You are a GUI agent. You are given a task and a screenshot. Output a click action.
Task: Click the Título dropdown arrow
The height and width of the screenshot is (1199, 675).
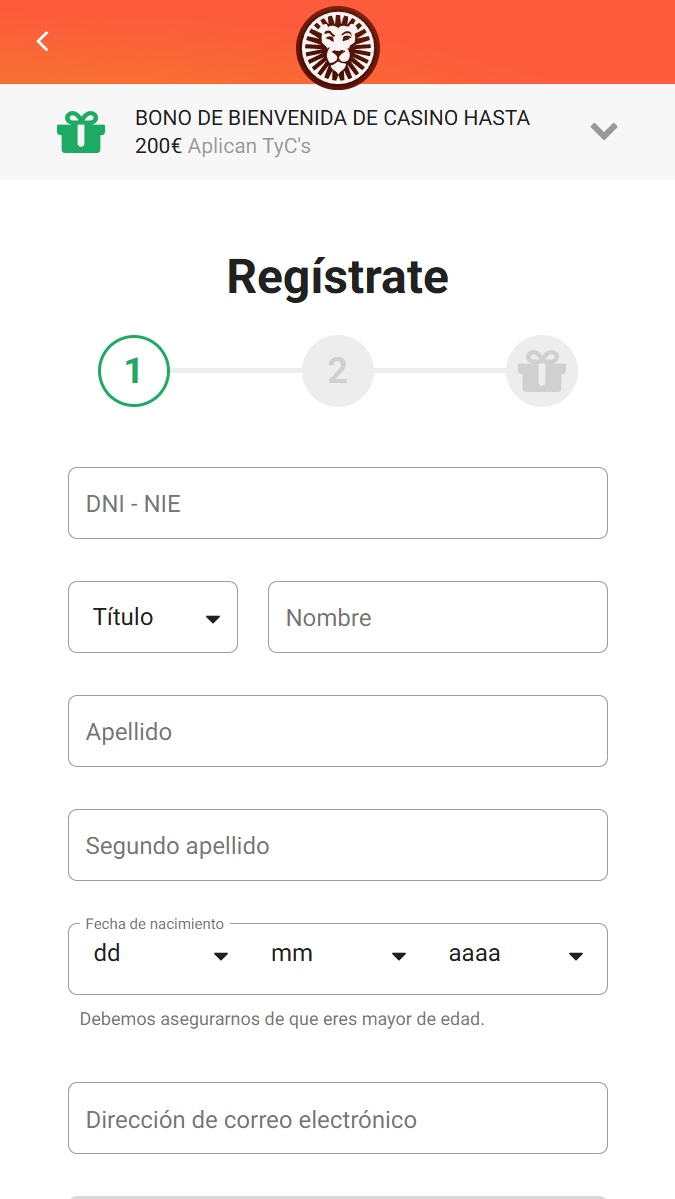[213, 619]
